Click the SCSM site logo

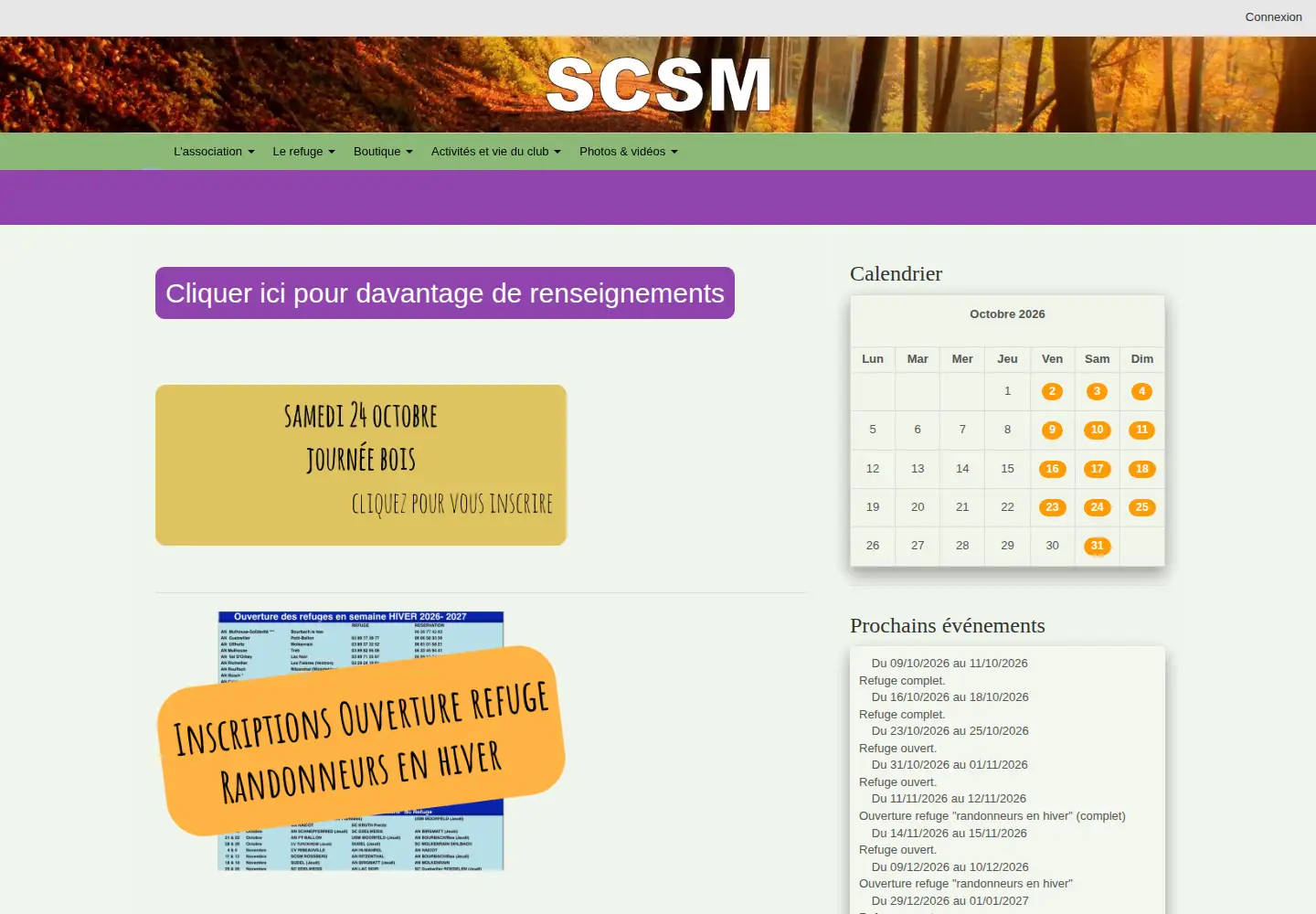pos(658,85)
